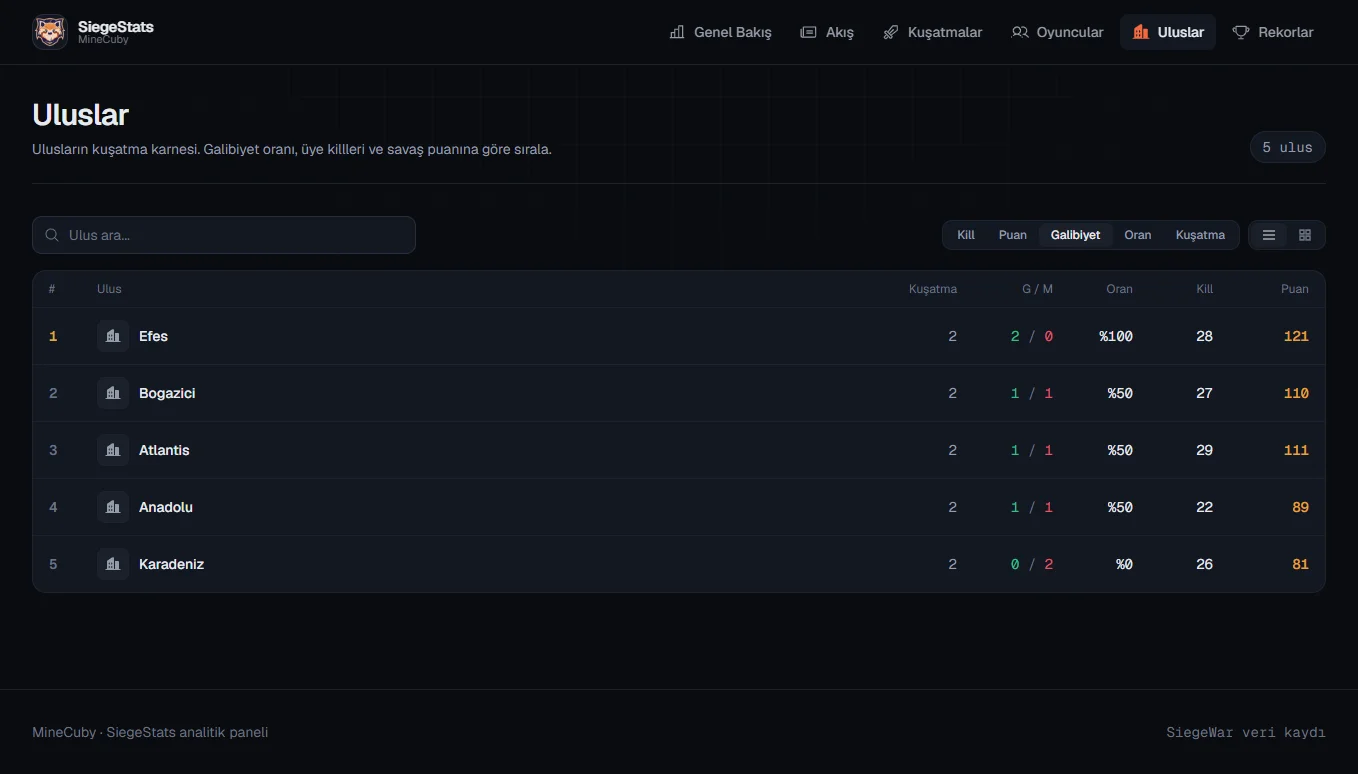Click the SiegeStats fox logo icon

click(x=50, y=32)
